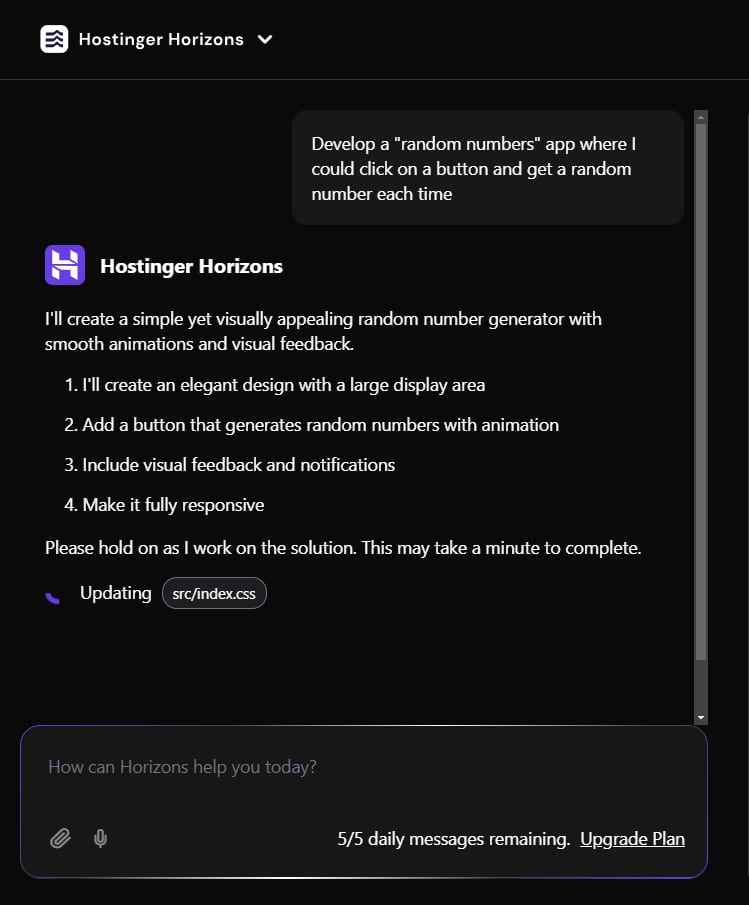Click the chat scrollbar up arrow
Image resolution: width=749 pixels, height=905 pixels.
[700, 116]
